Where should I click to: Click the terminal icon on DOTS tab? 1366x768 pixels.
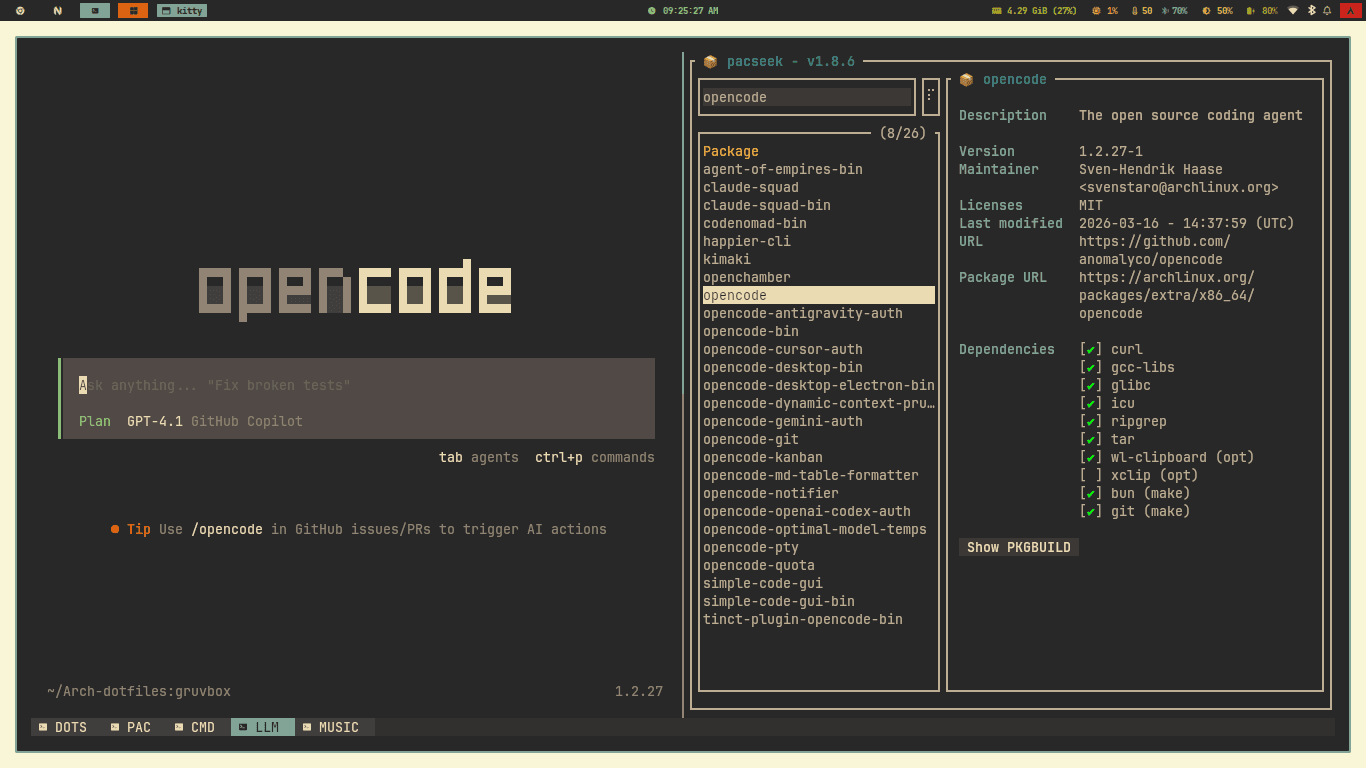pos(43,727)
